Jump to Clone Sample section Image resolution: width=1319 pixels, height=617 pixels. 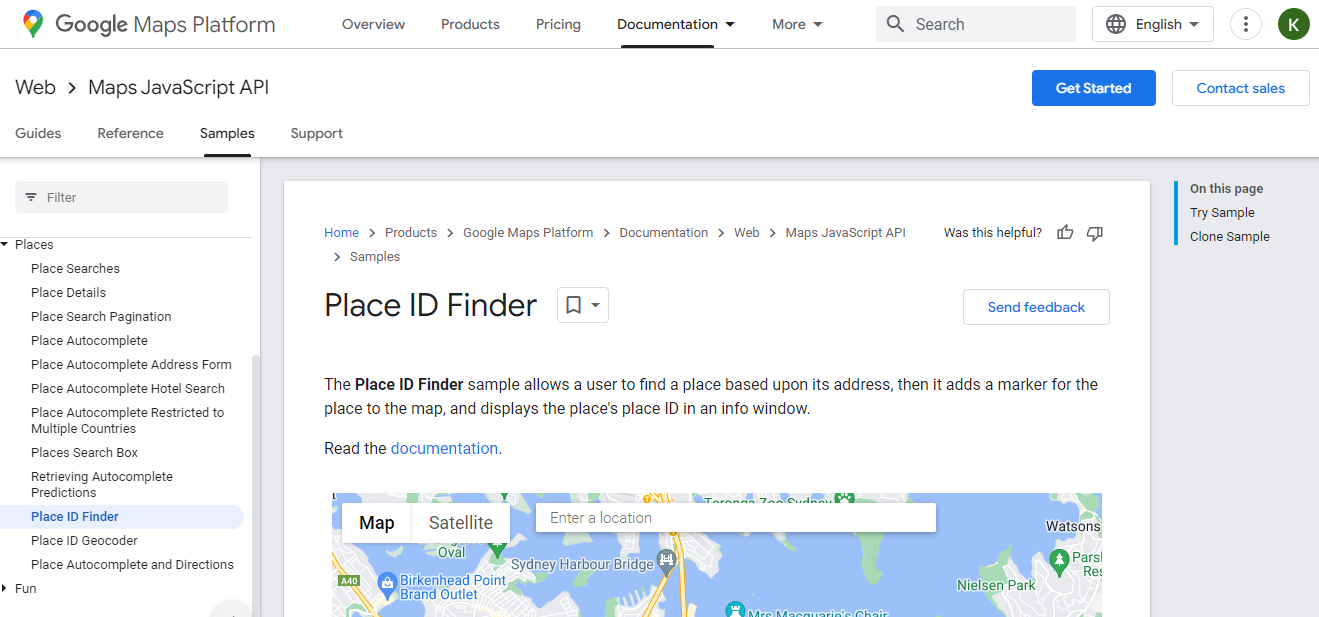[x=1230, y=237]
